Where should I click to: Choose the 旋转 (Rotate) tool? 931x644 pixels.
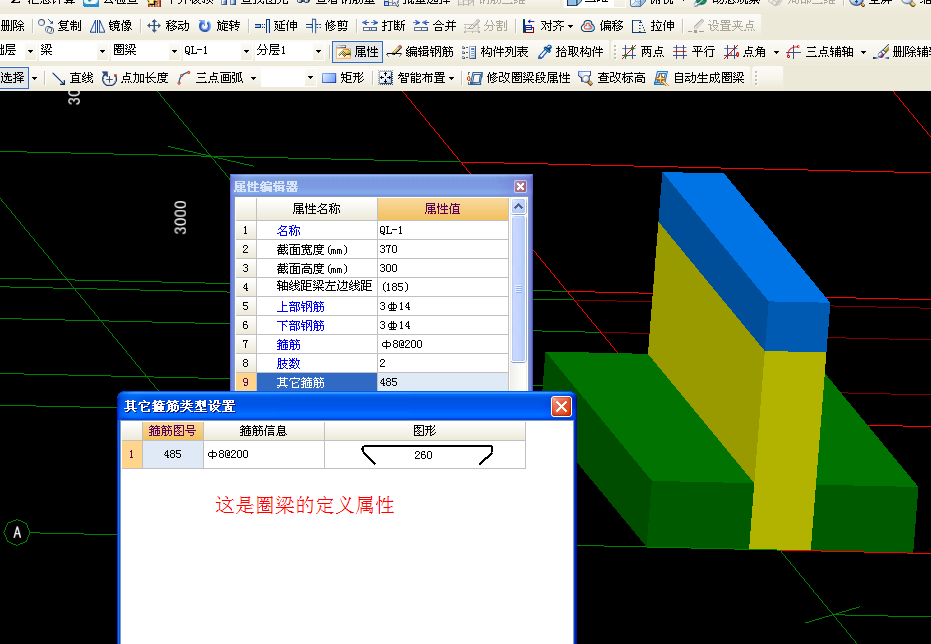click(x=219, y=26)
